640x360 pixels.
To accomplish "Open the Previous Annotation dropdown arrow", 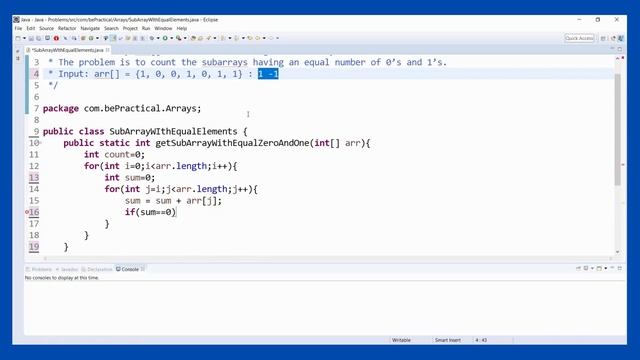I will (x=243, y=38).
